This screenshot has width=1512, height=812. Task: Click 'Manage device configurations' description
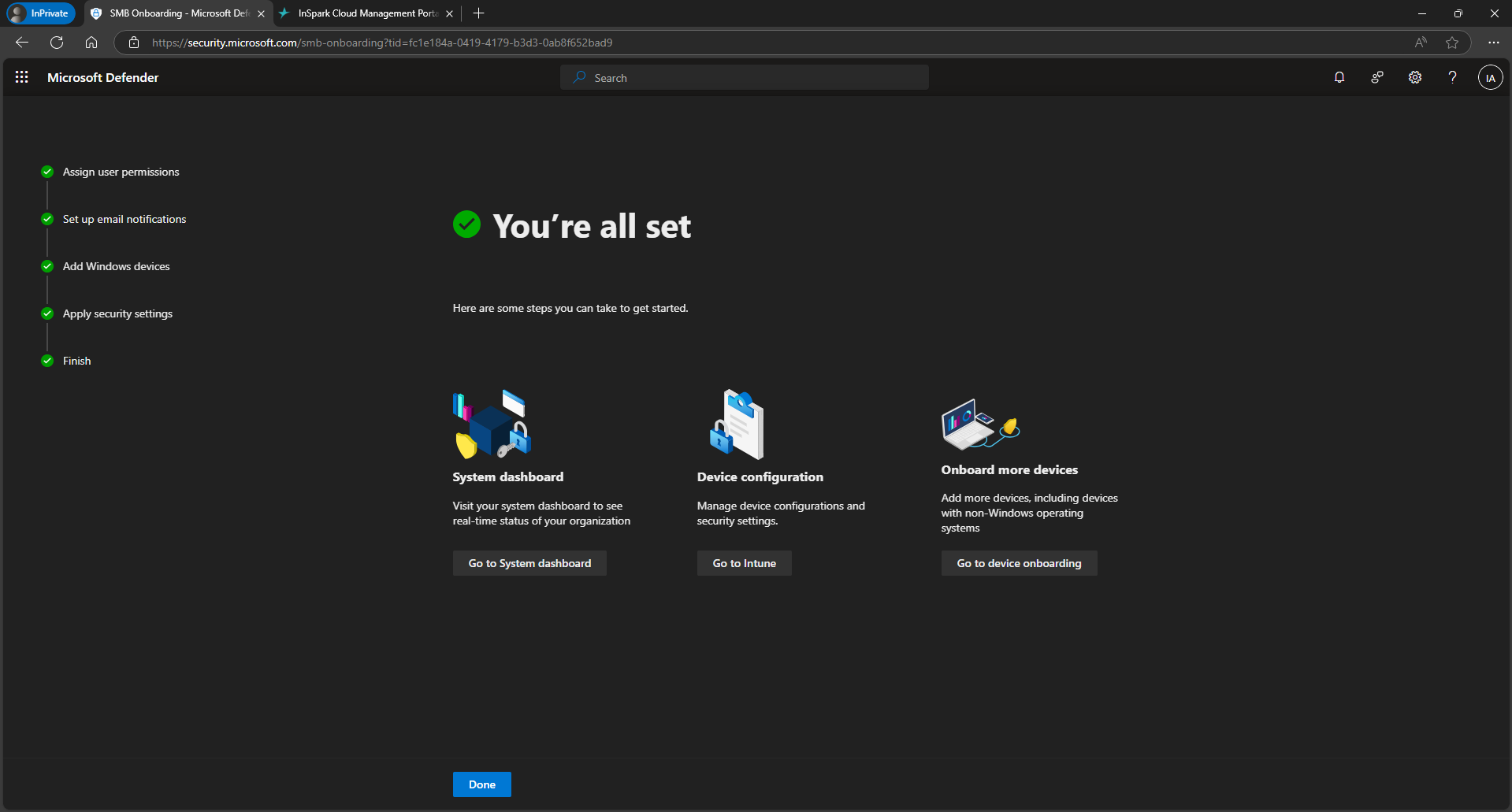[781, 514]
